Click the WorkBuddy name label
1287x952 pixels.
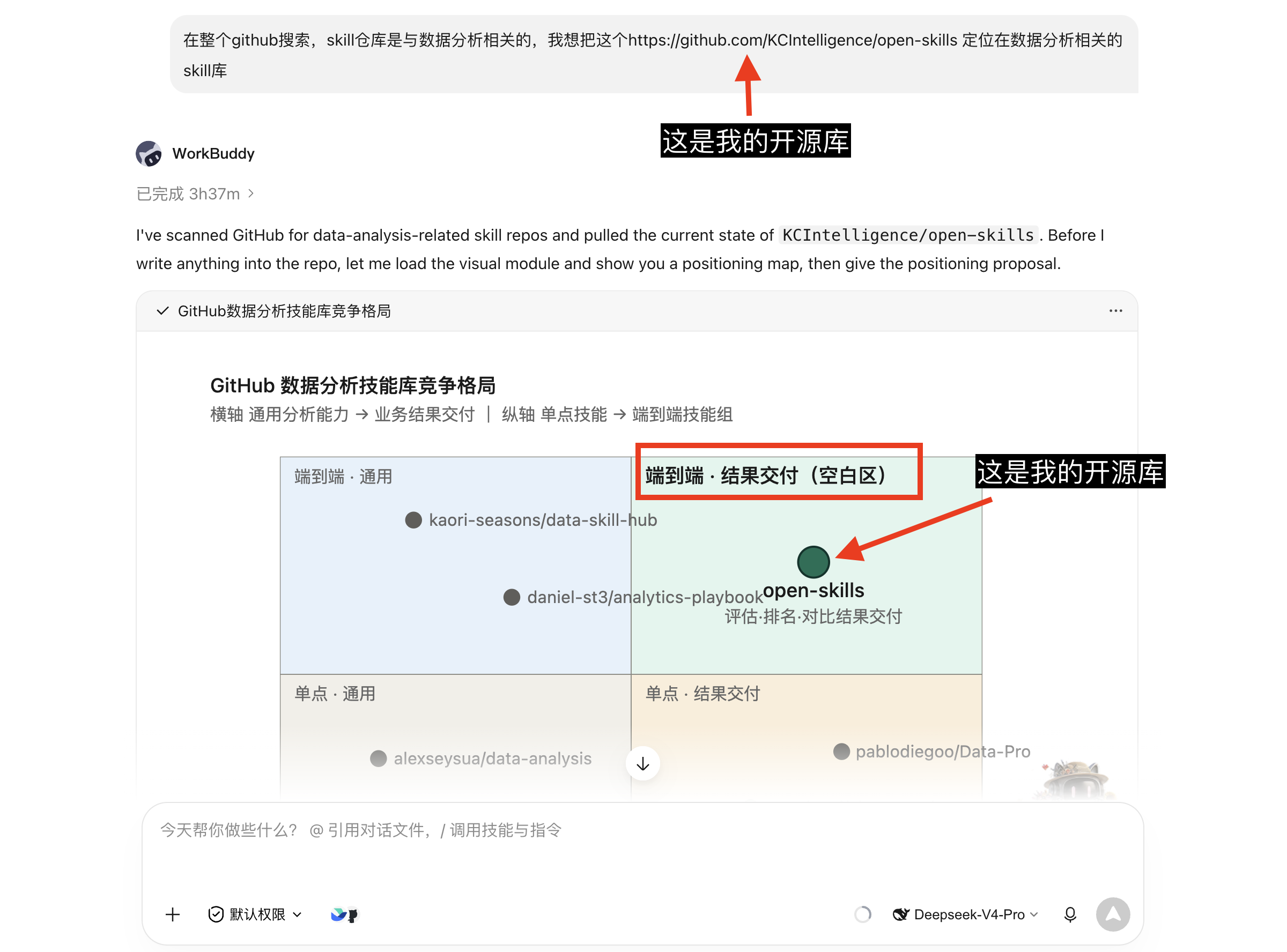point(213,154)
